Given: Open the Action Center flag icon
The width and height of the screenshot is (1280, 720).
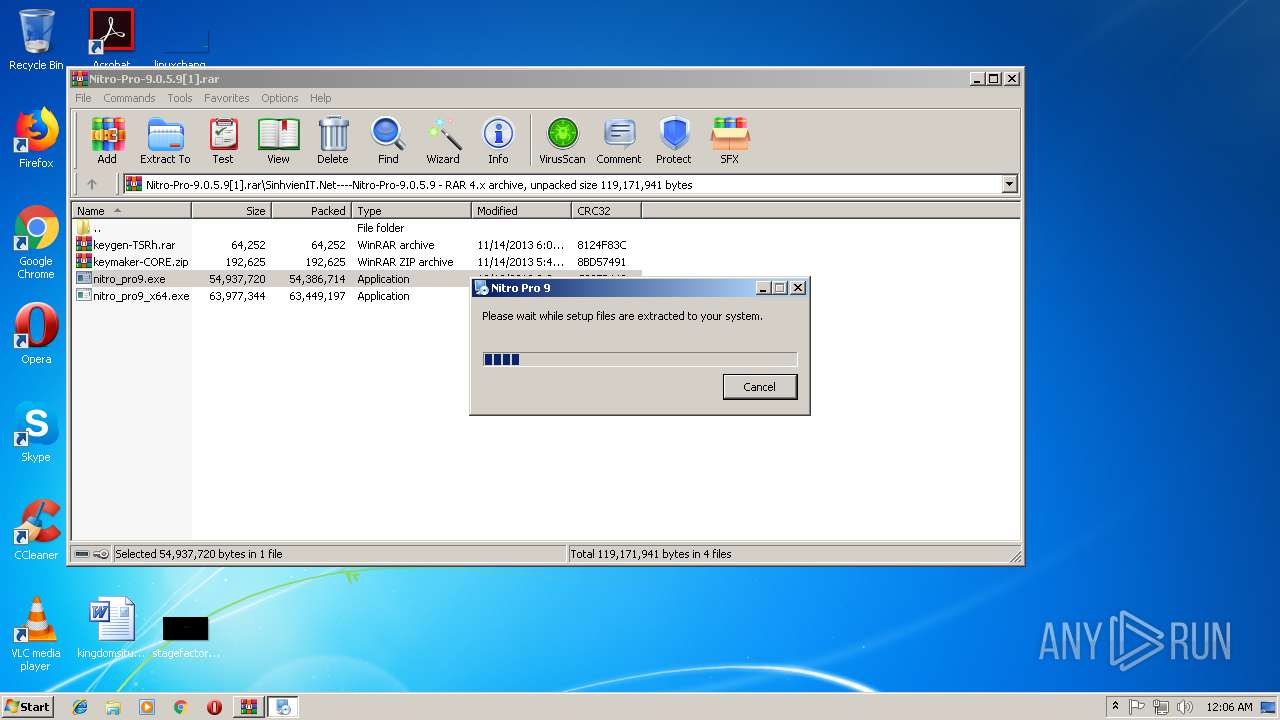Looking at the screenshot, I should pyautogui.click(x=1137, y=707).
